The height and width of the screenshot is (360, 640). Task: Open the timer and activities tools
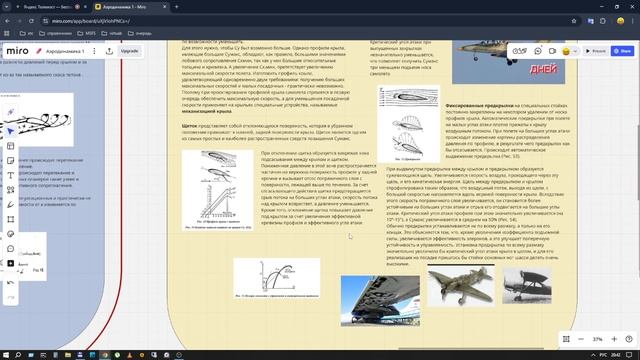(x=520, y=51)
